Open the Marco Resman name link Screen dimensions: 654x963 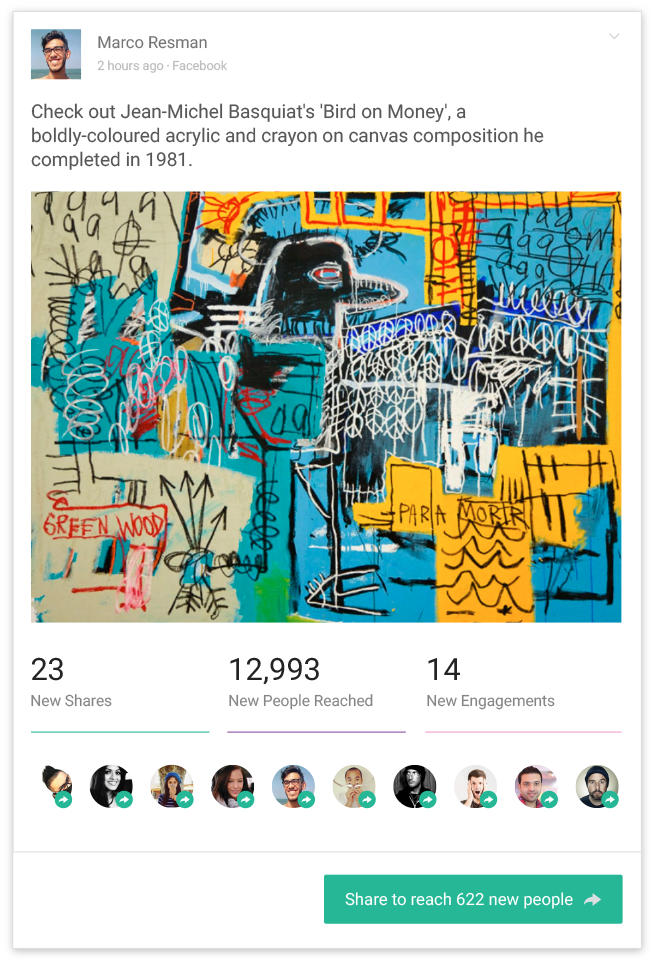point(152,42)
